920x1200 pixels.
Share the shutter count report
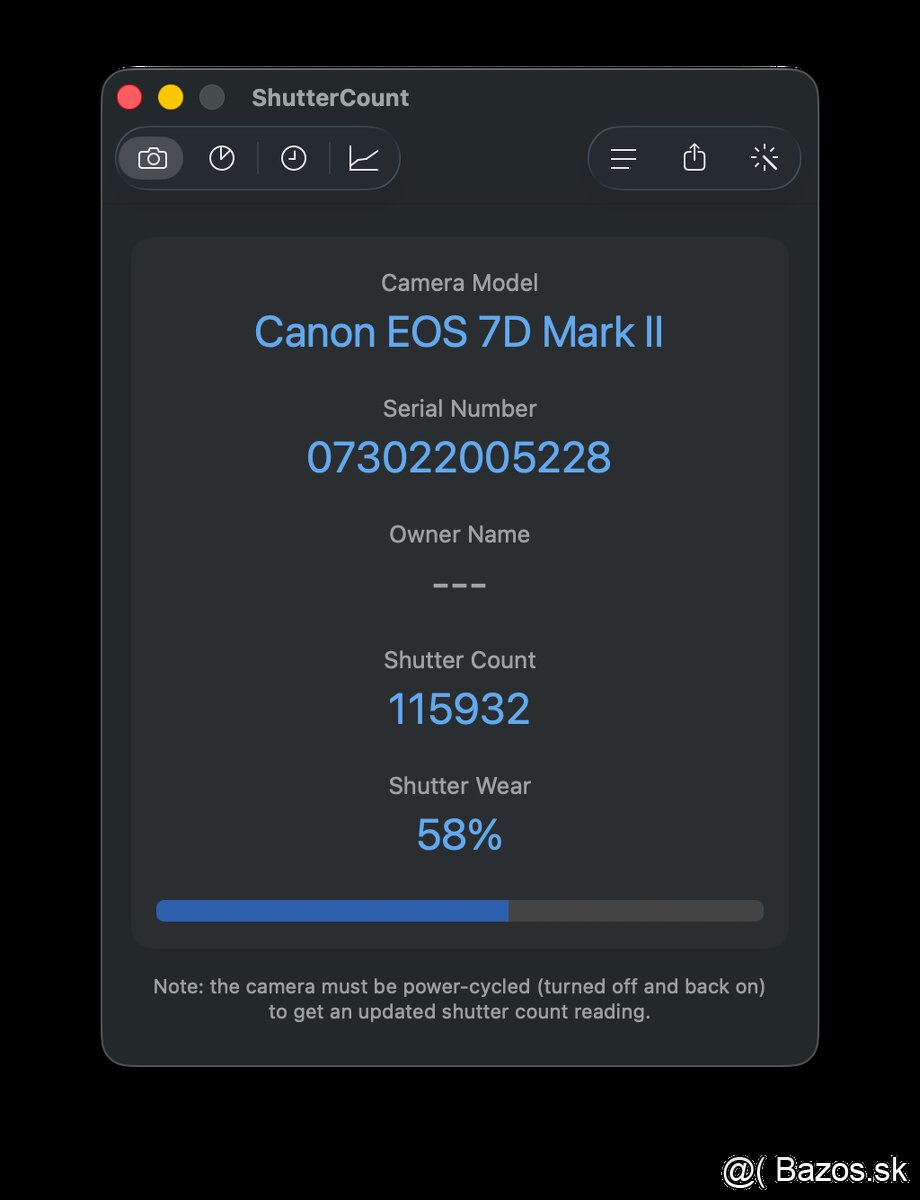[x=694, y=158]
